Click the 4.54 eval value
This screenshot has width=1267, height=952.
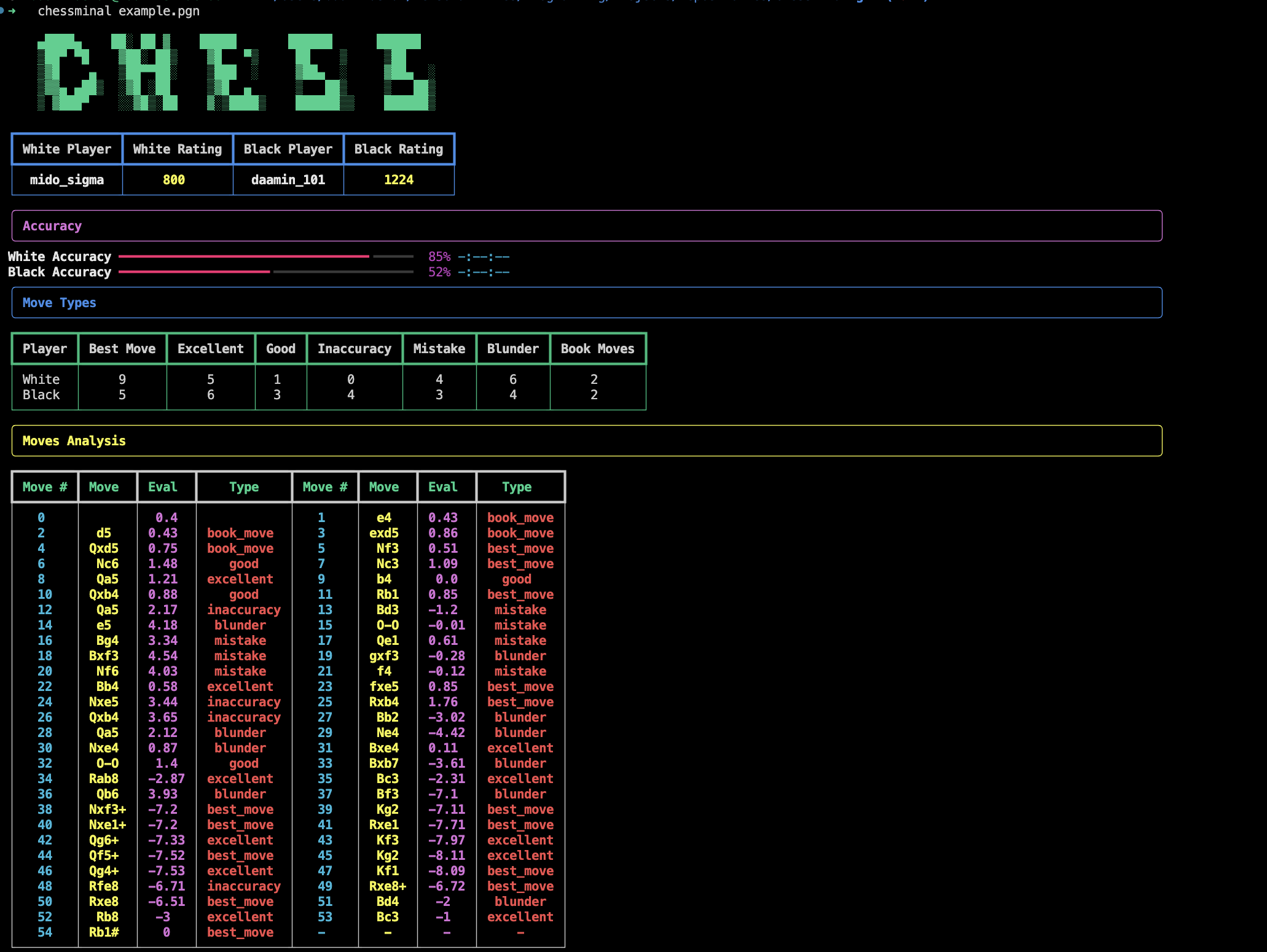coord(163,656)
